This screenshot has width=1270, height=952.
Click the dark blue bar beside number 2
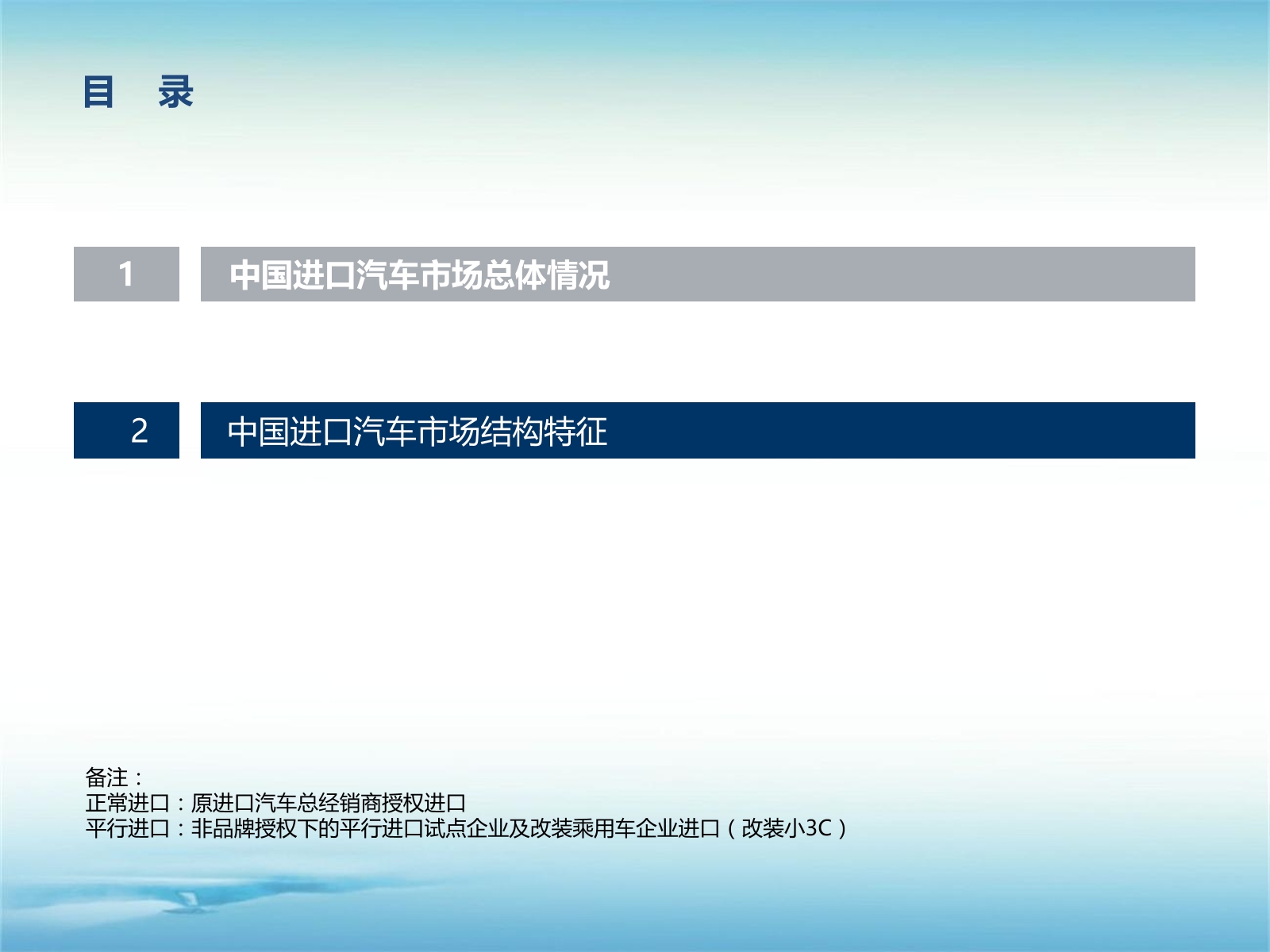pos(698,429)
